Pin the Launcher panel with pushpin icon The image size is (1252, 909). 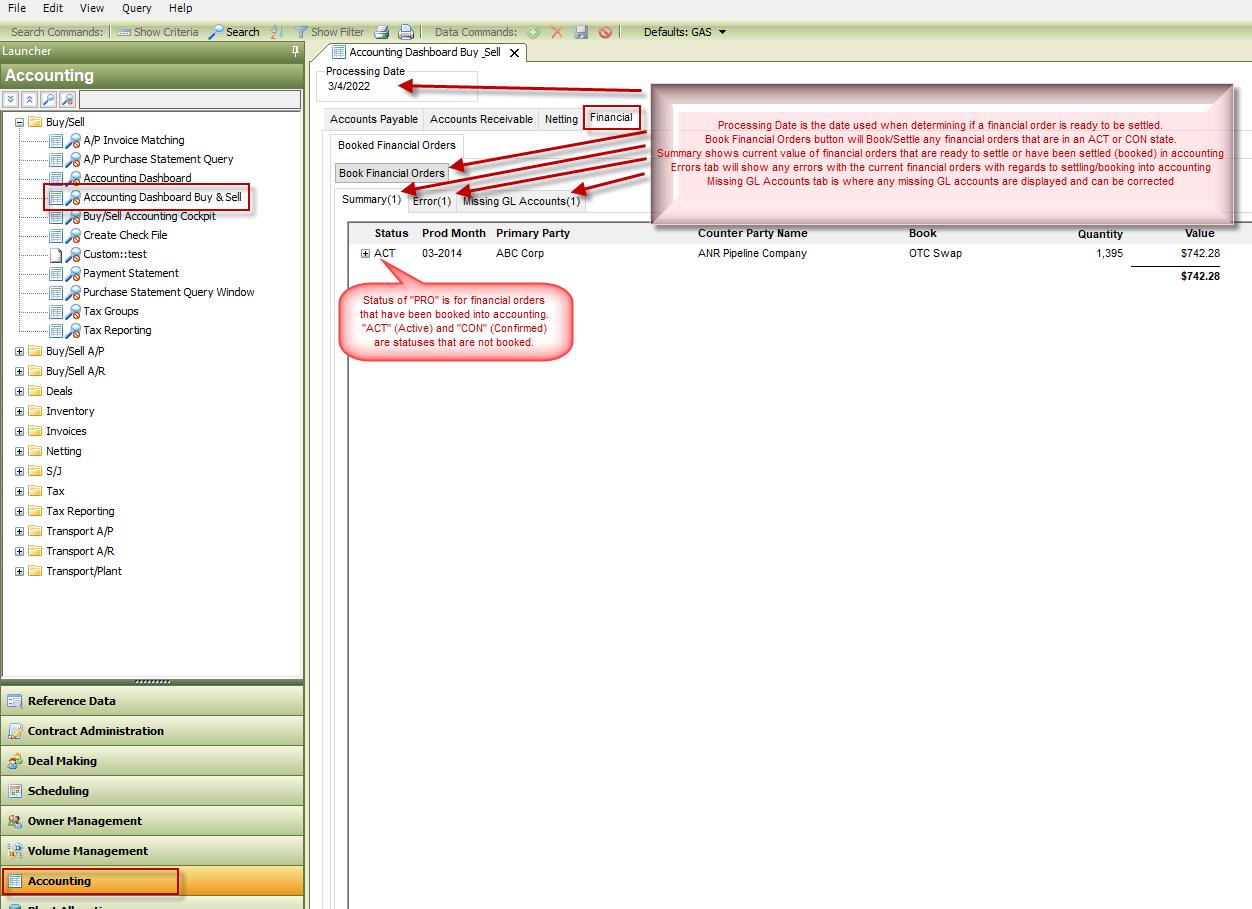295,51
